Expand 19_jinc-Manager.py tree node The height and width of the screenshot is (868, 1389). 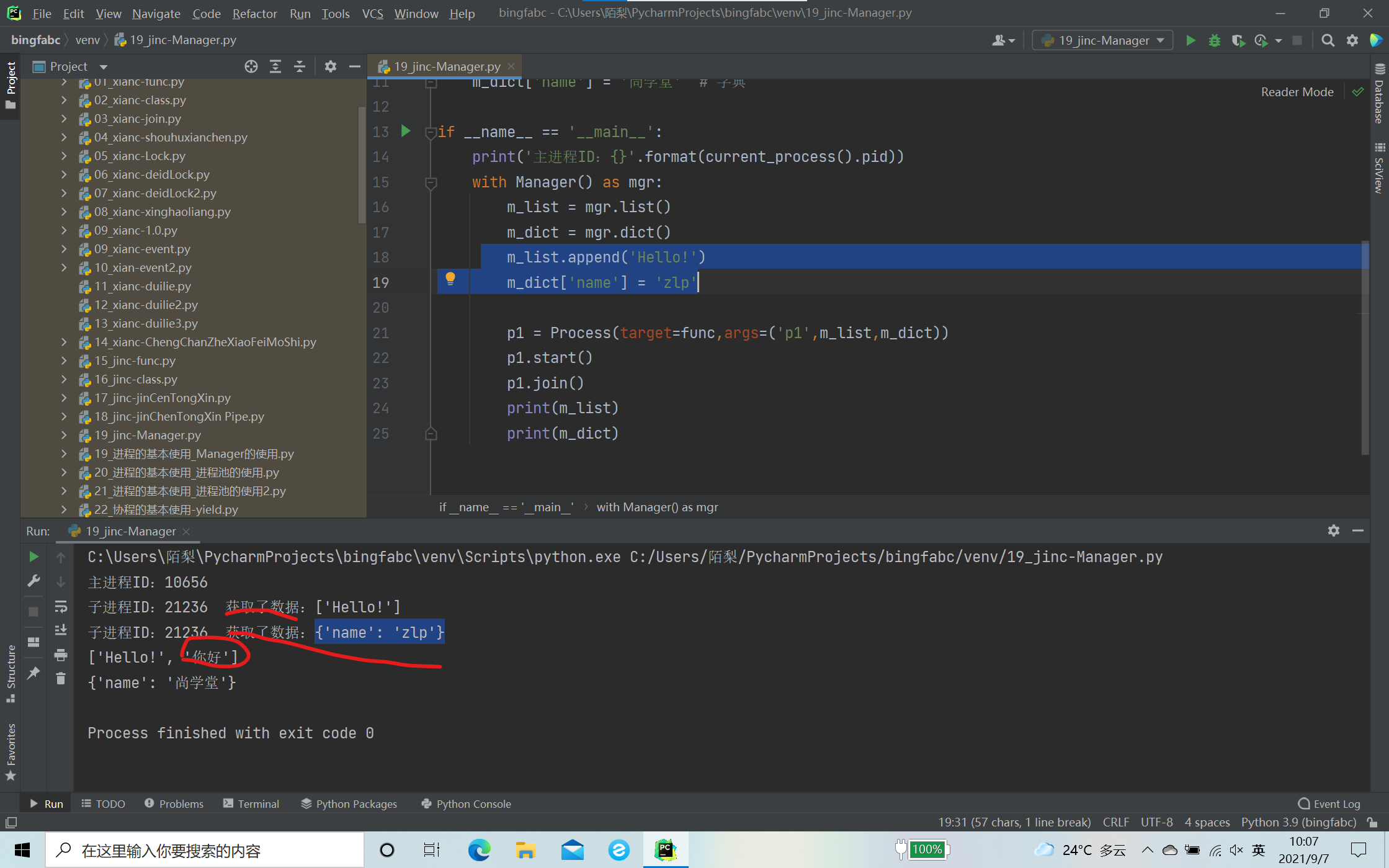(x=64, y=435)
